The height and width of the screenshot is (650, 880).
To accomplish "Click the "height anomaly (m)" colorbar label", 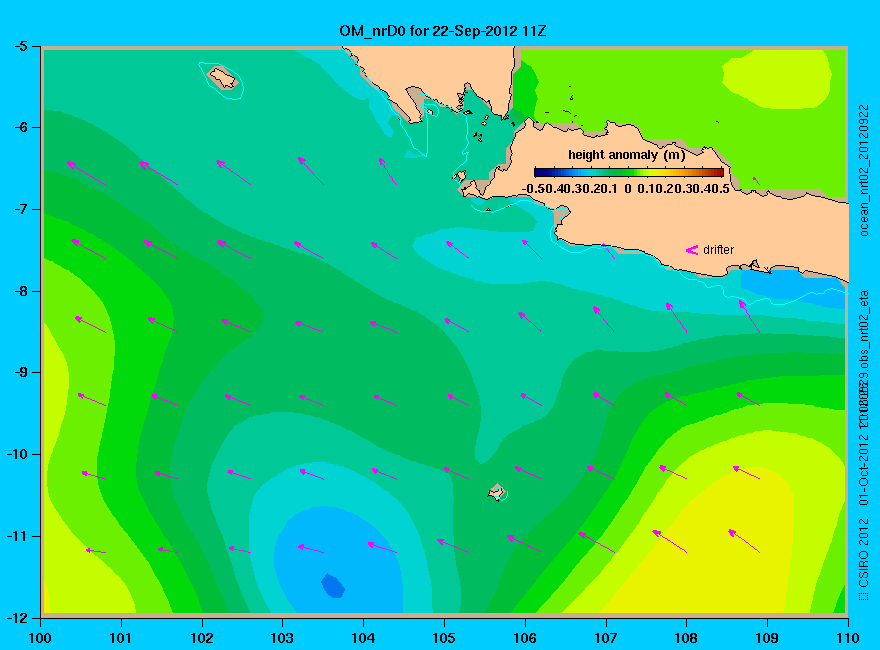I will 626,155.
